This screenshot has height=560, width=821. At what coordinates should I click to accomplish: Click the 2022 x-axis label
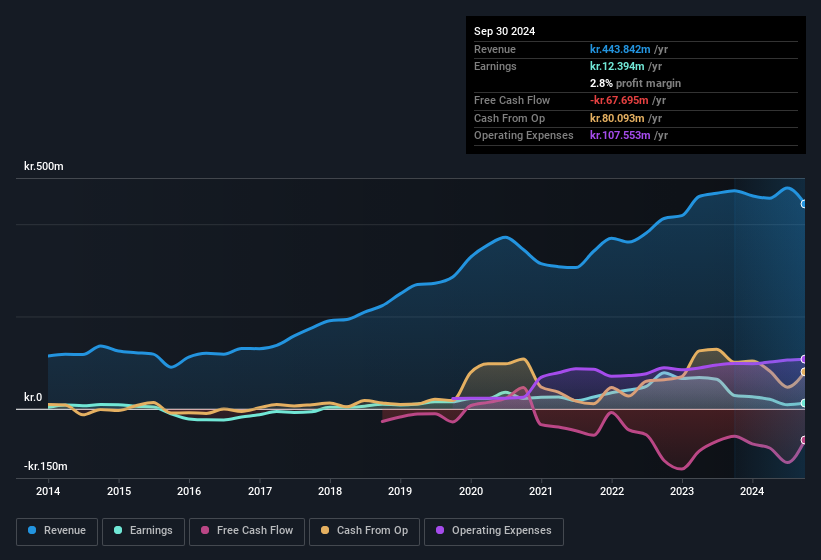tap(612, 491)
